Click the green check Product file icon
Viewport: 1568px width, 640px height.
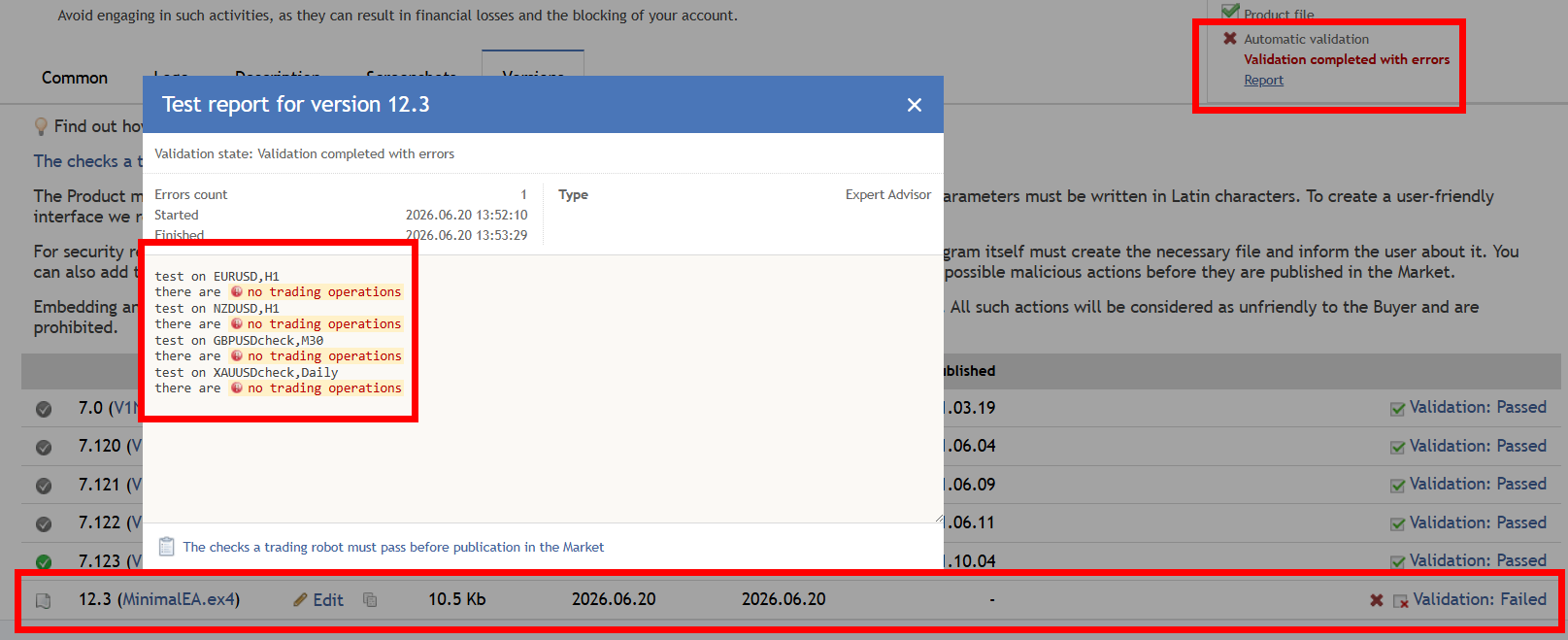[1230, 12]
